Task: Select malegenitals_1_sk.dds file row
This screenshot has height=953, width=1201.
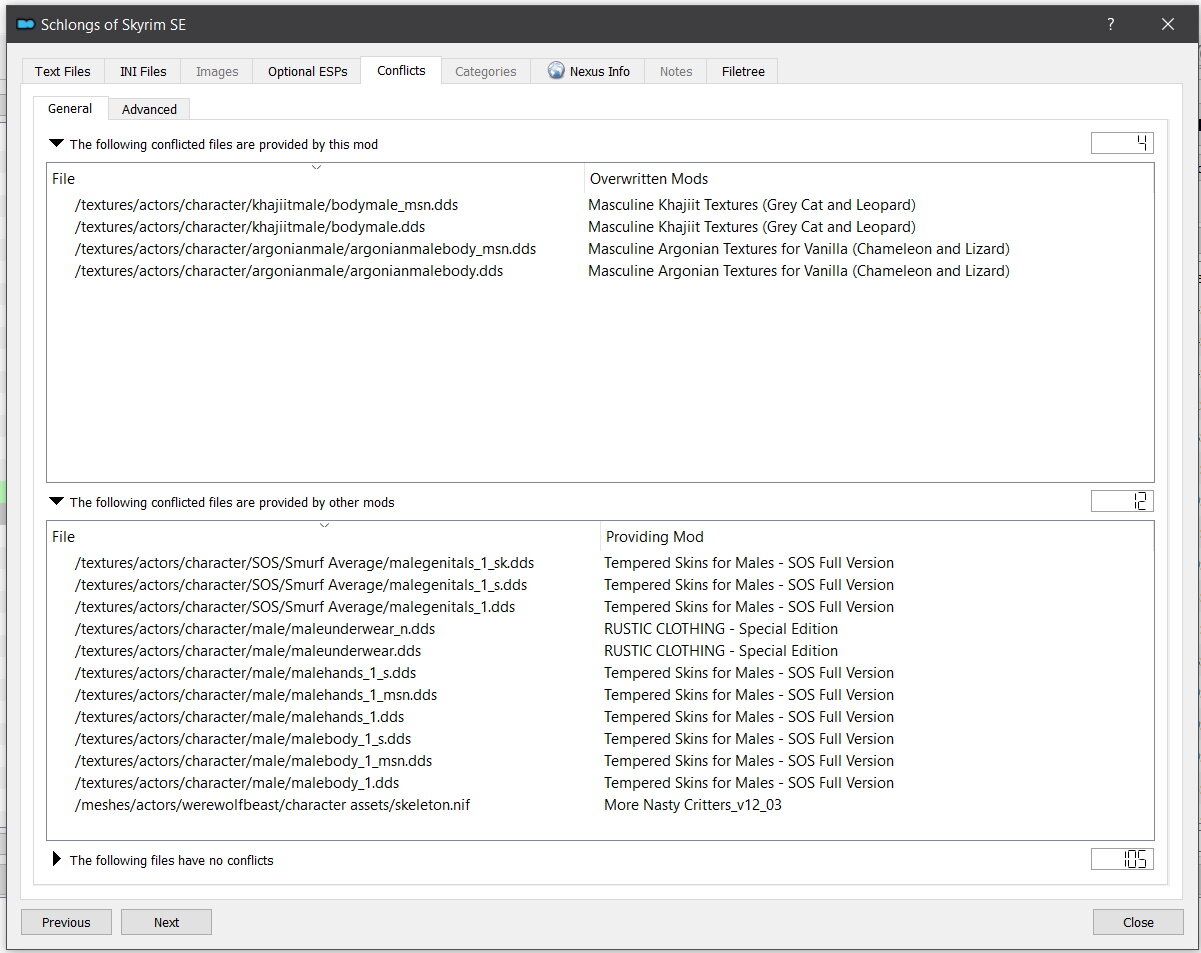Action: click(600, 563)
